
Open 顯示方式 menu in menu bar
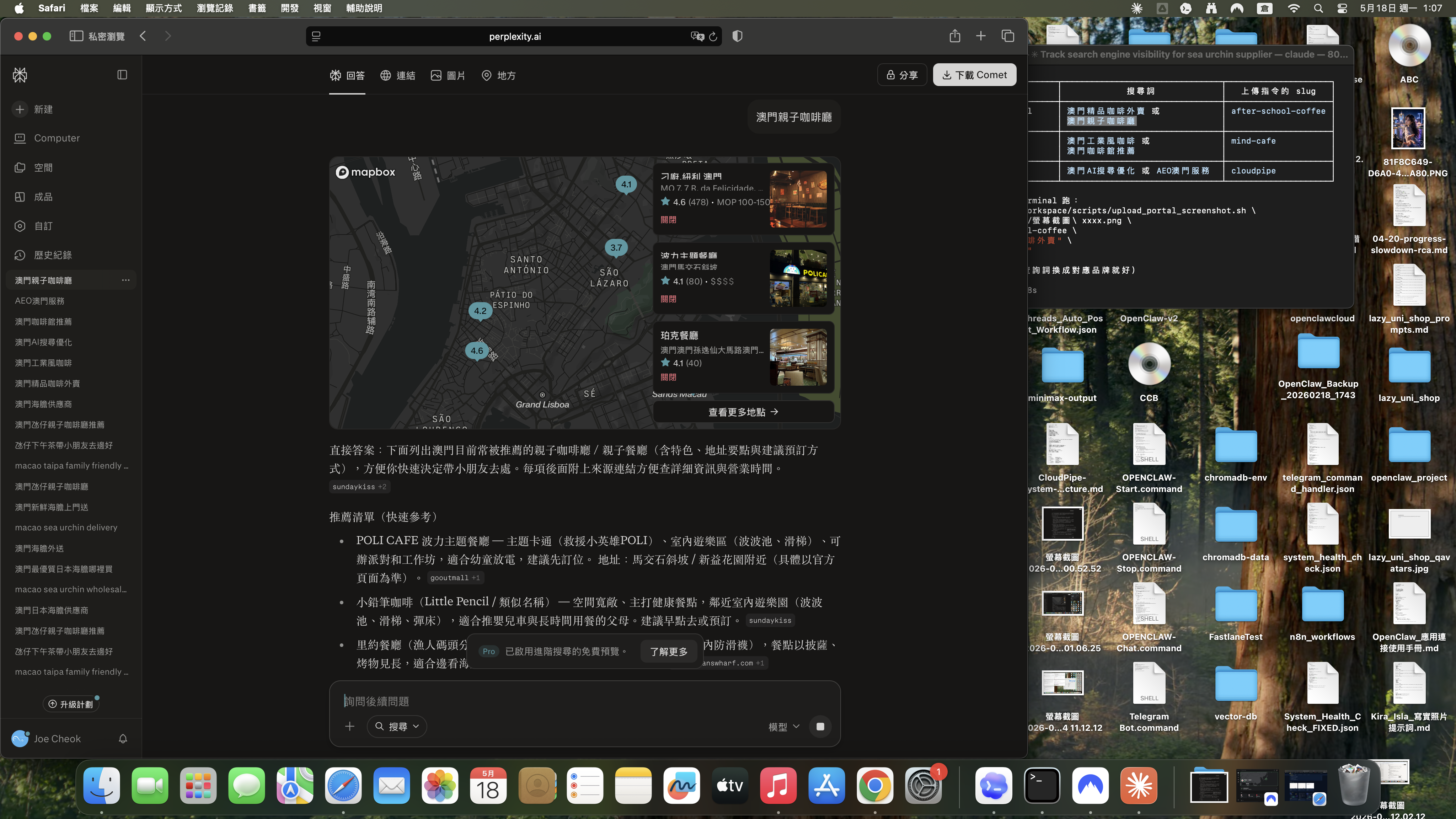coord(164,8)
